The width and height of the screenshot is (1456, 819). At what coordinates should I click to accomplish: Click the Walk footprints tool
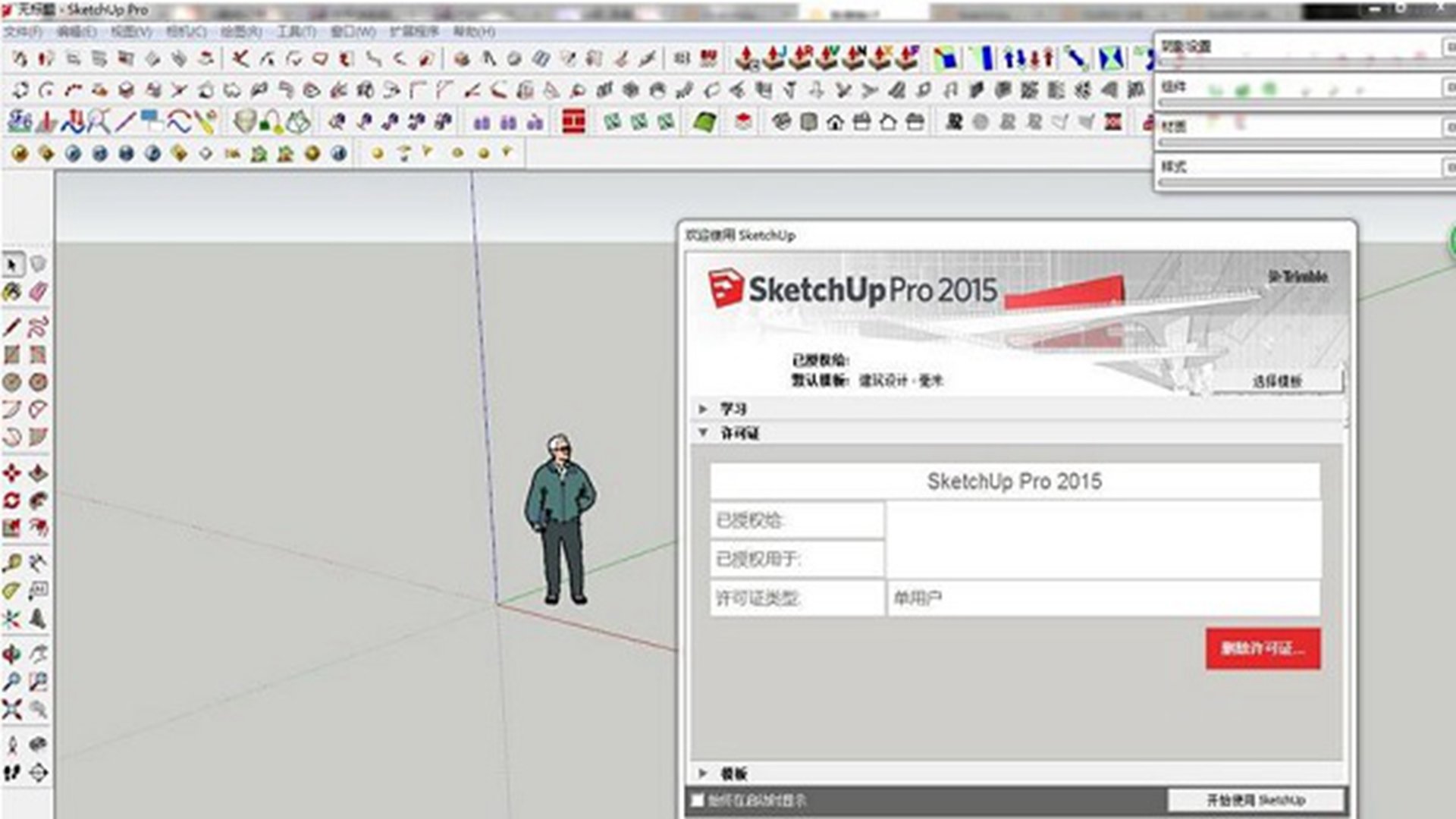tap(11, 773)
